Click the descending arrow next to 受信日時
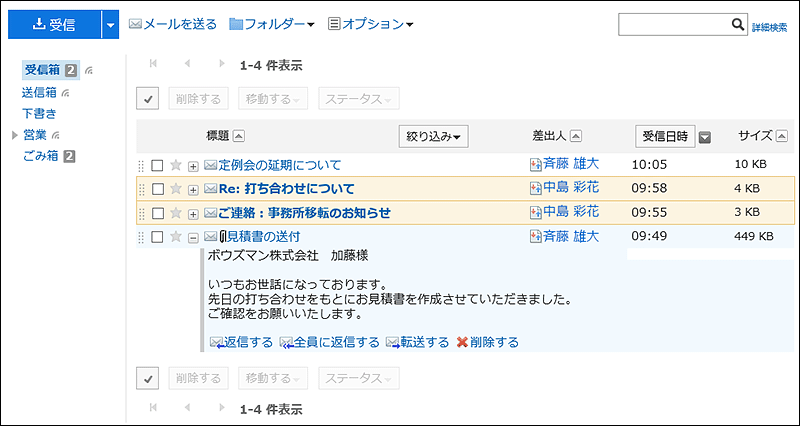The height and width of the screenshot is (426, 800). 705,137
